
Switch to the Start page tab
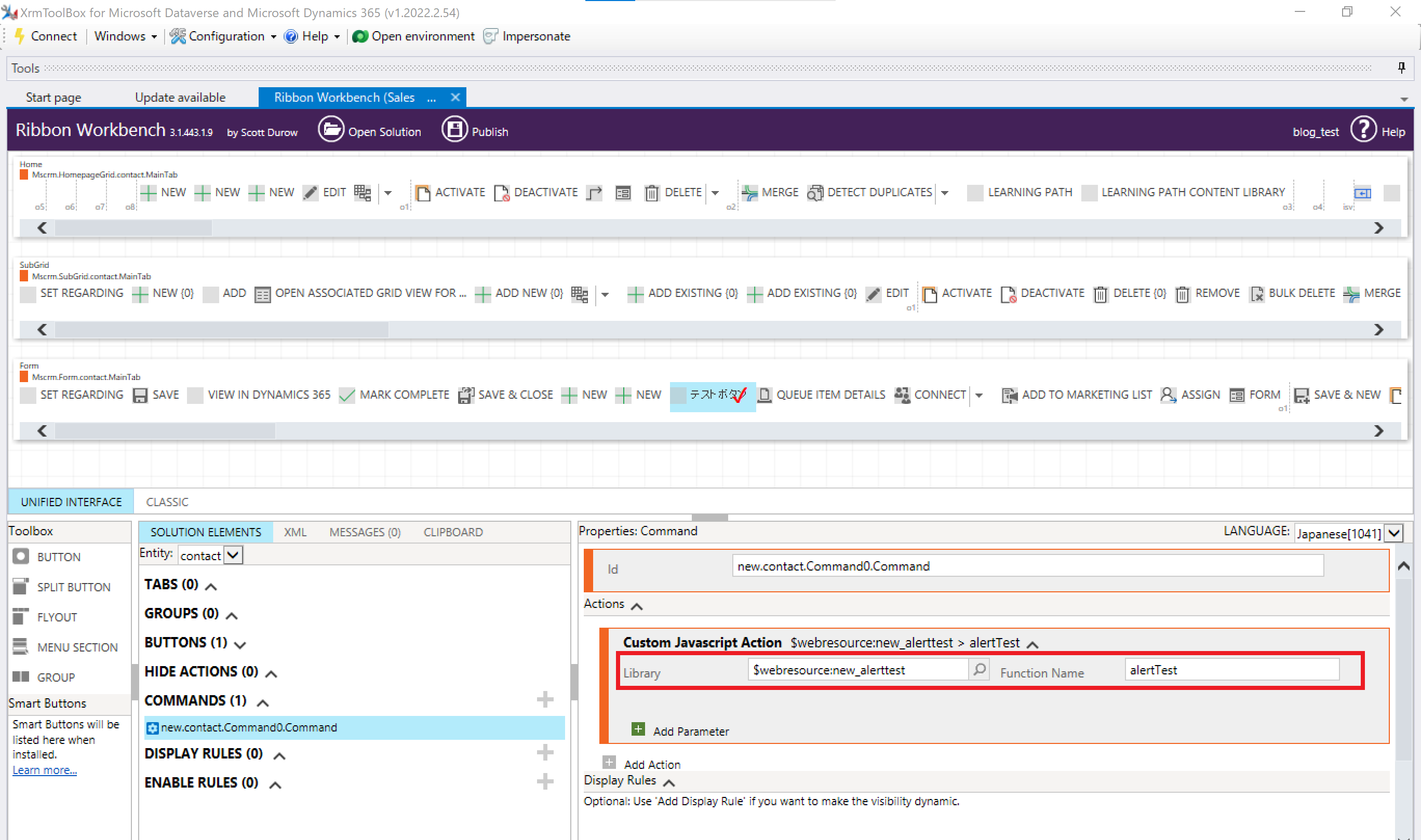click(54, 98)
